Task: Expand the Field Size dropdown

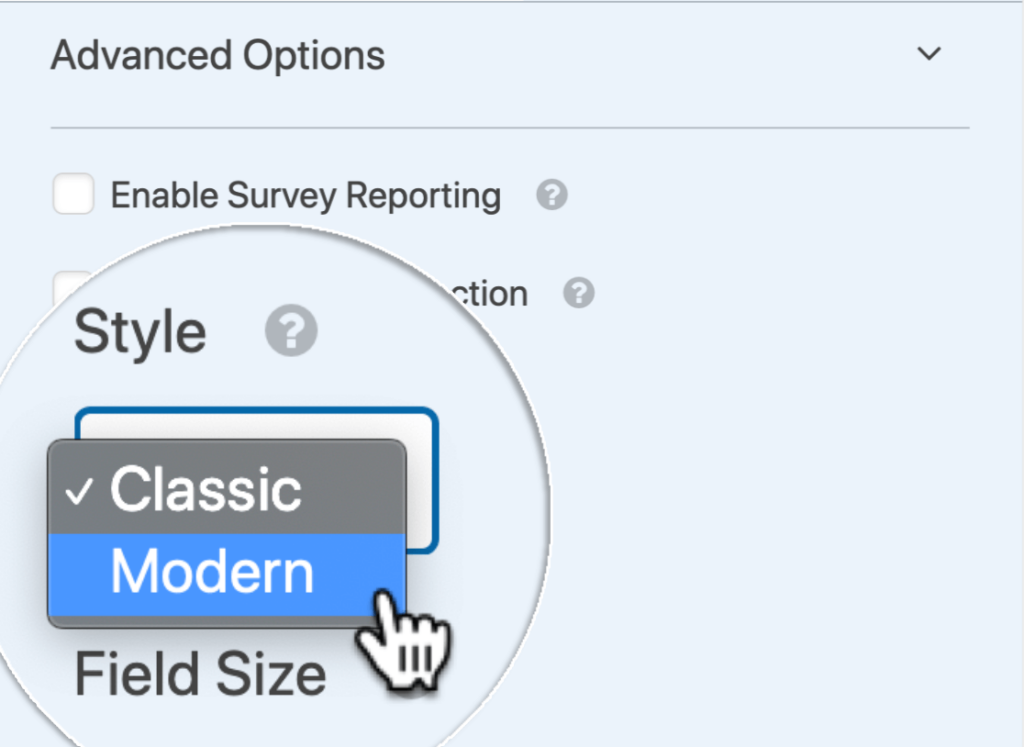Action: pos(200,673)
